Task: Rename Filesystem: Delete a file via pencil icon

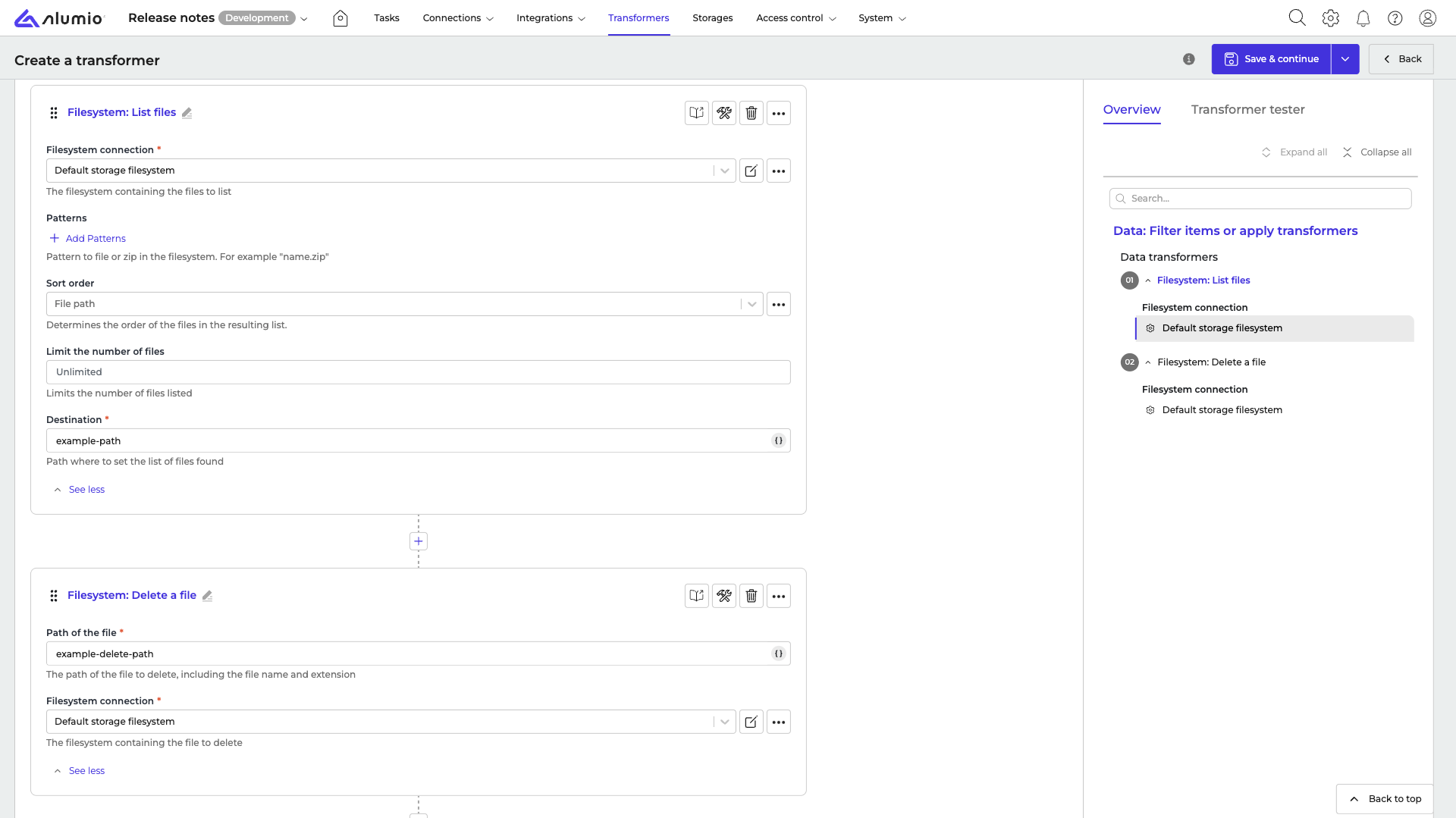Action: [x=207, y=596]
